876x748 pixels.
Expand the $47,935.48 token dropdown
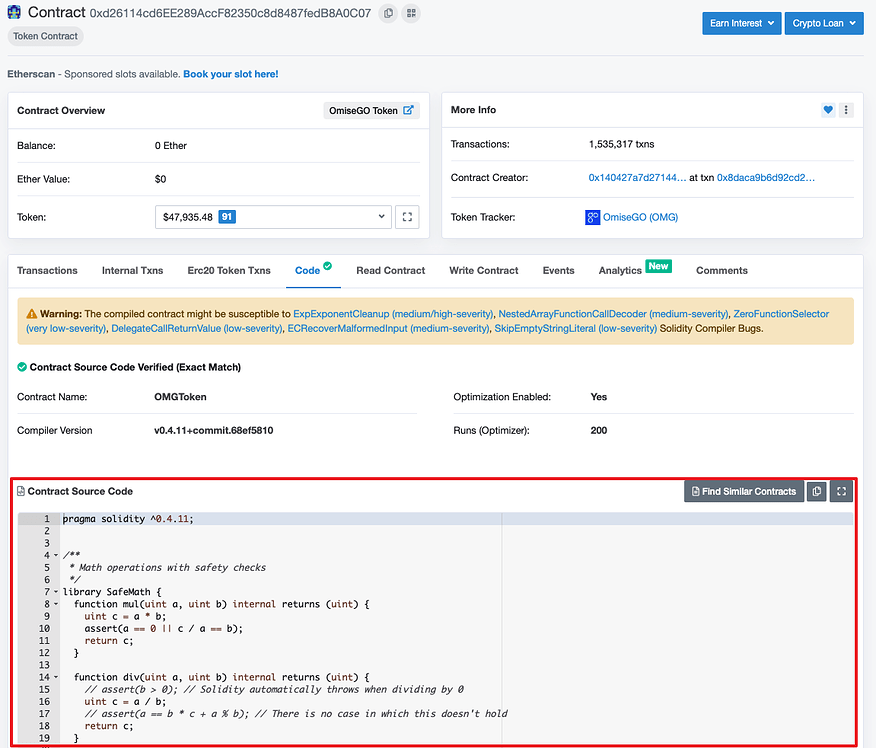(380, 217)
